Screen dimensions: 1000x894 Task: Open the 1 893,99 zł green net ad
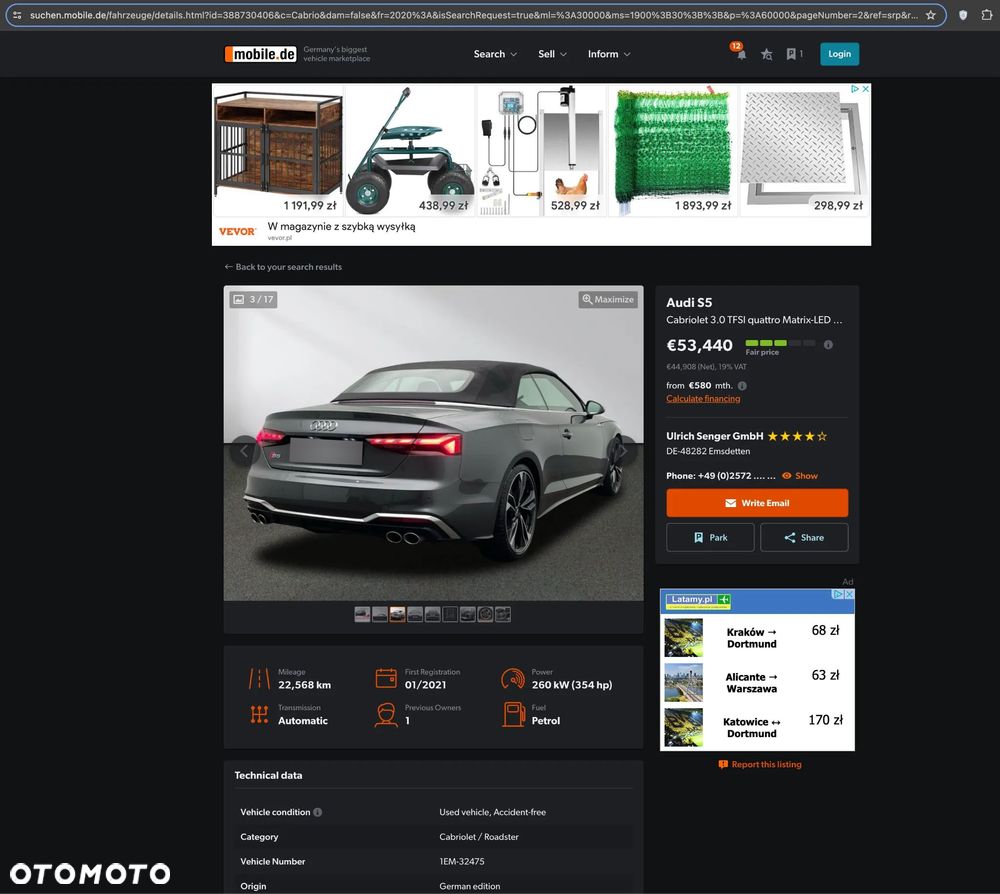click(673, 150)
